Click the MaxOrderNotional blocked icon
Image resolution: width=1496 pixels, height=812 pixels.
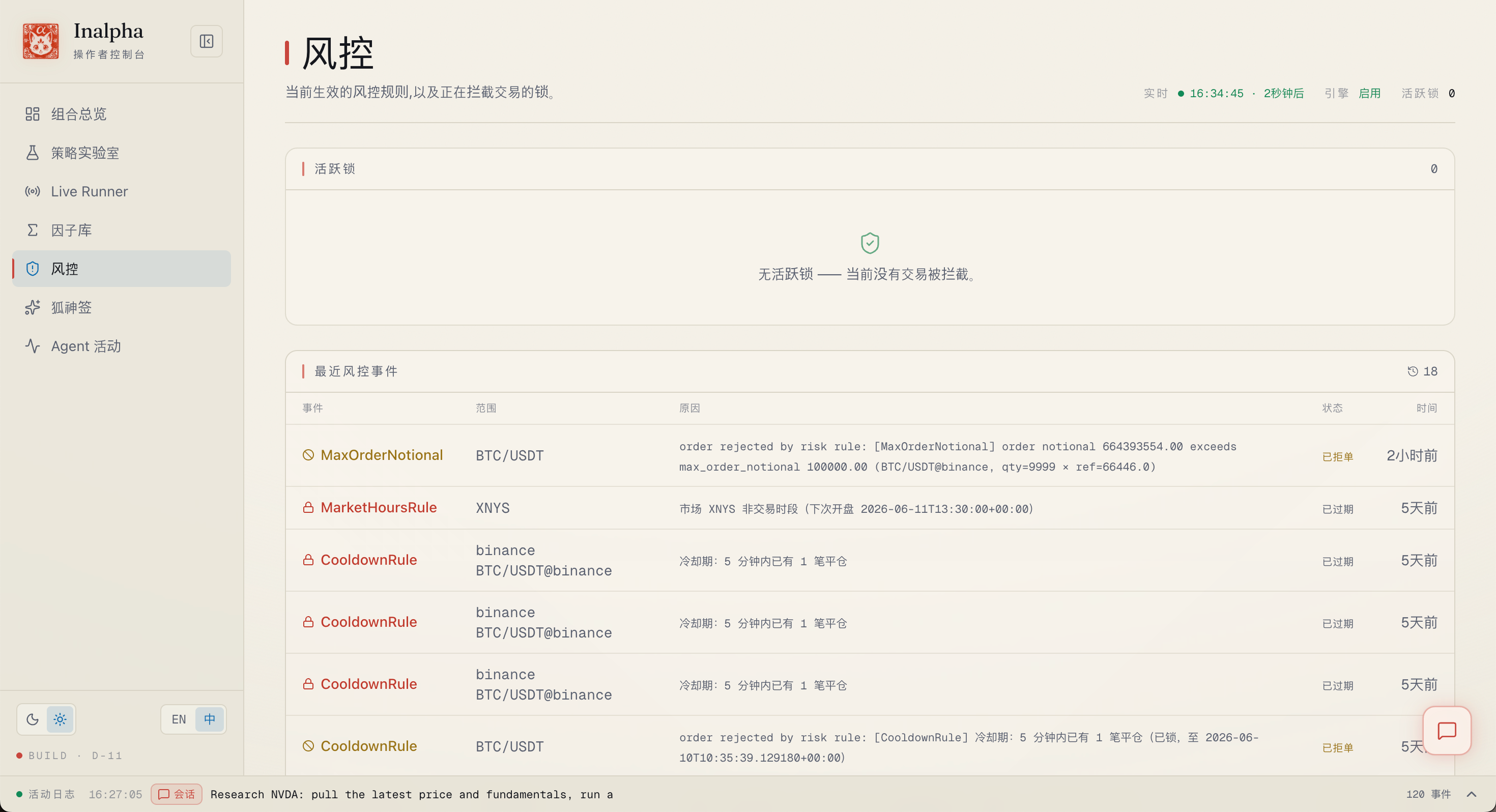point(308,455)
